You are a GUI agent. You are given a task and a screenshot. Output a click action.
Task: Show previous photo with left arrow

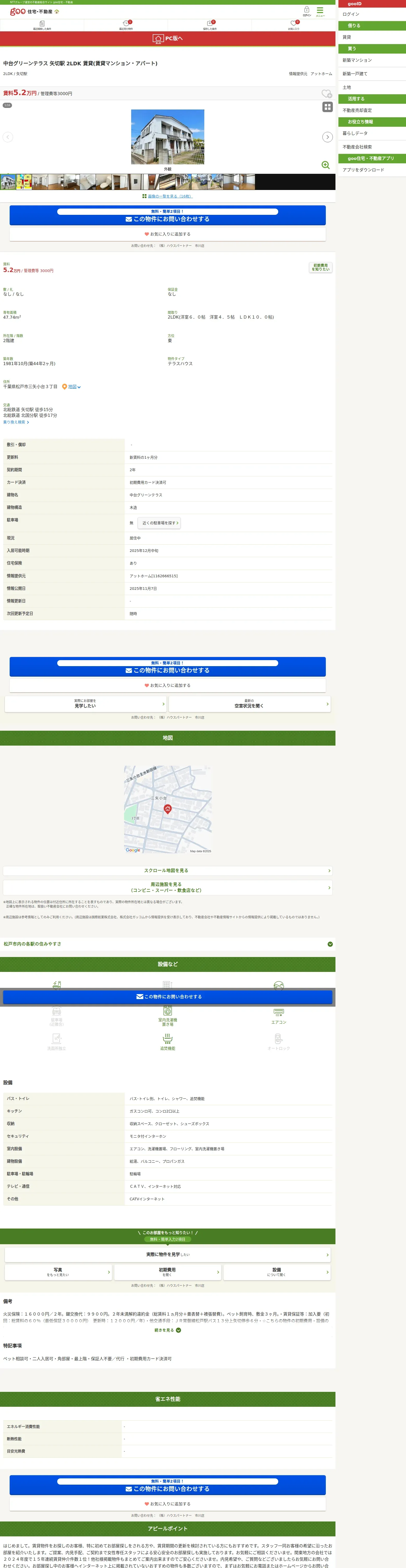pos(8,137)
